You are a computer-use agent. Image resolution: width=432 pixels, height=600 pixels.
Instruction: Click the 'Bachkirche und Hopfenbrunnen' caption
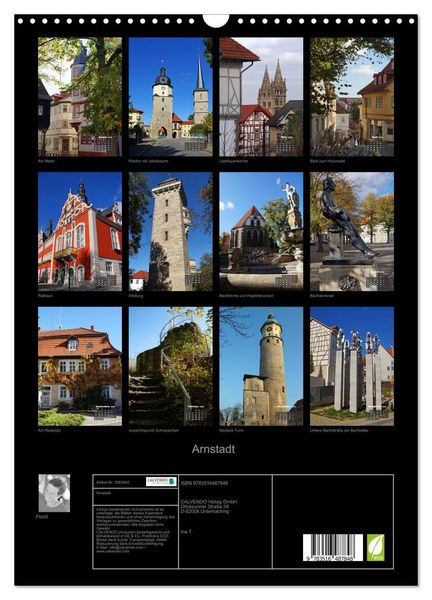pyautogui.click(x=246, y=296)
